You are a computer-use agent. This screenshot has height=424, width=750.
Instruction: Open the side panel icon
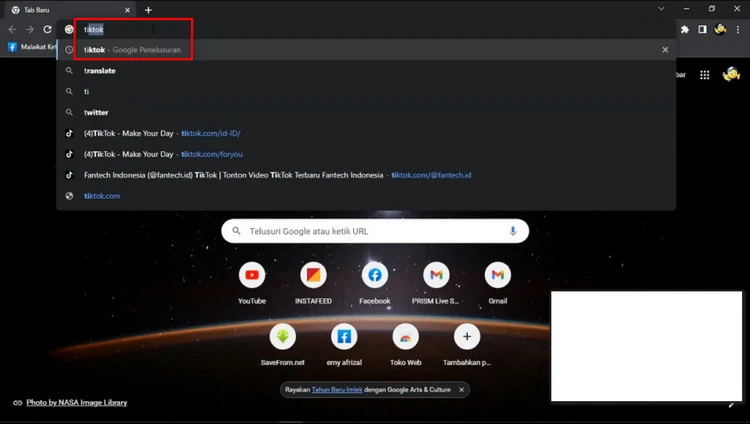click(x=702, y=29)
